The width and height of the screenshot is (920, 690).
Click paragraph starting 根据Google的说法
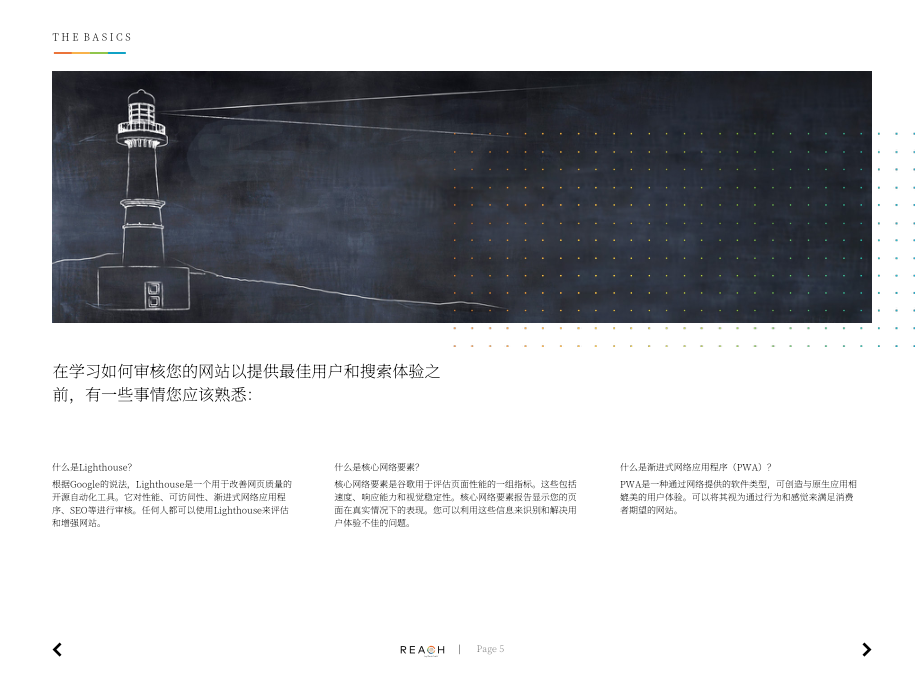pyautogui.click(x=172, y=503)
